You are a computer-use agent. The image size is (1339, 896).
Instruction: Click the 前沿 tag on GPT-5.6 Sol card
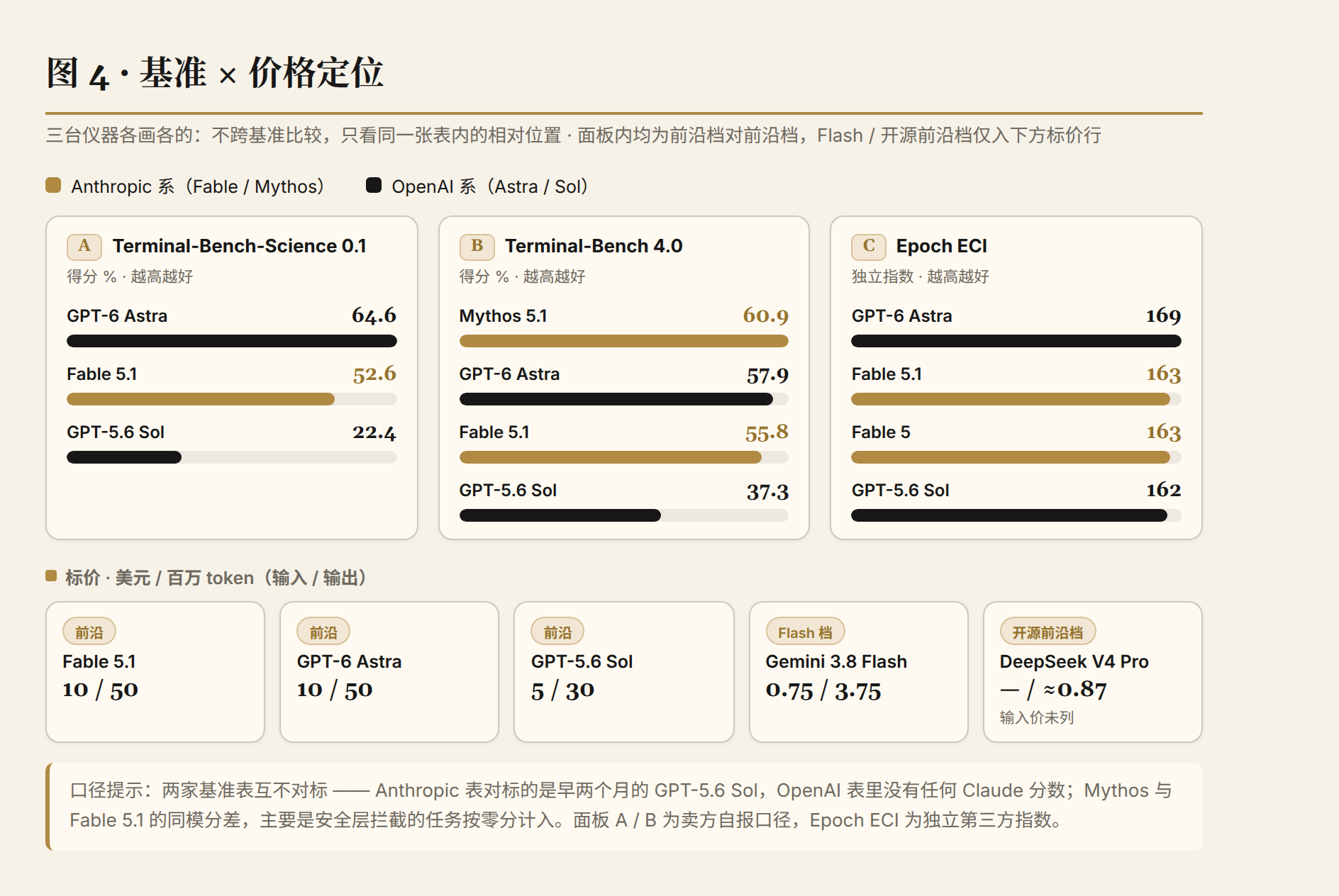pos(557,632)
